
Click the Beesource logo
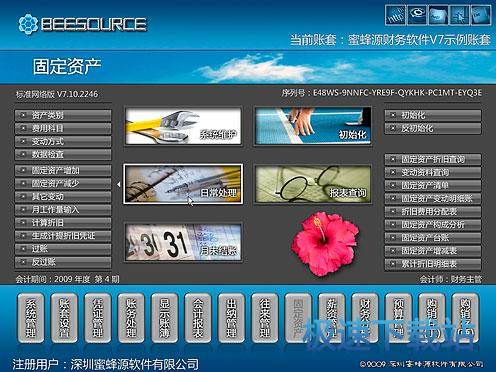click(x=82, y=24)
